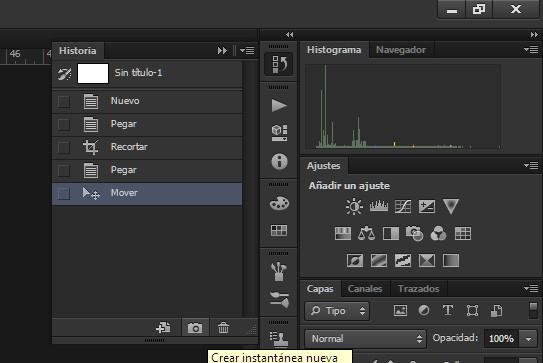The height and width of the screenshot is (363, 543).
Task: Add a Color Lookup adjustment
Action: (x=463, y=233)
